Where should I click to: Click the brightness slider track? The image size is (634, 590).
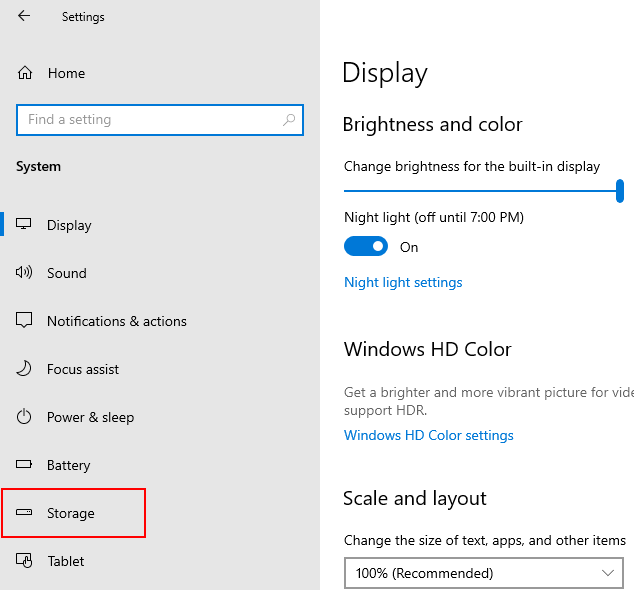point(480,191)
